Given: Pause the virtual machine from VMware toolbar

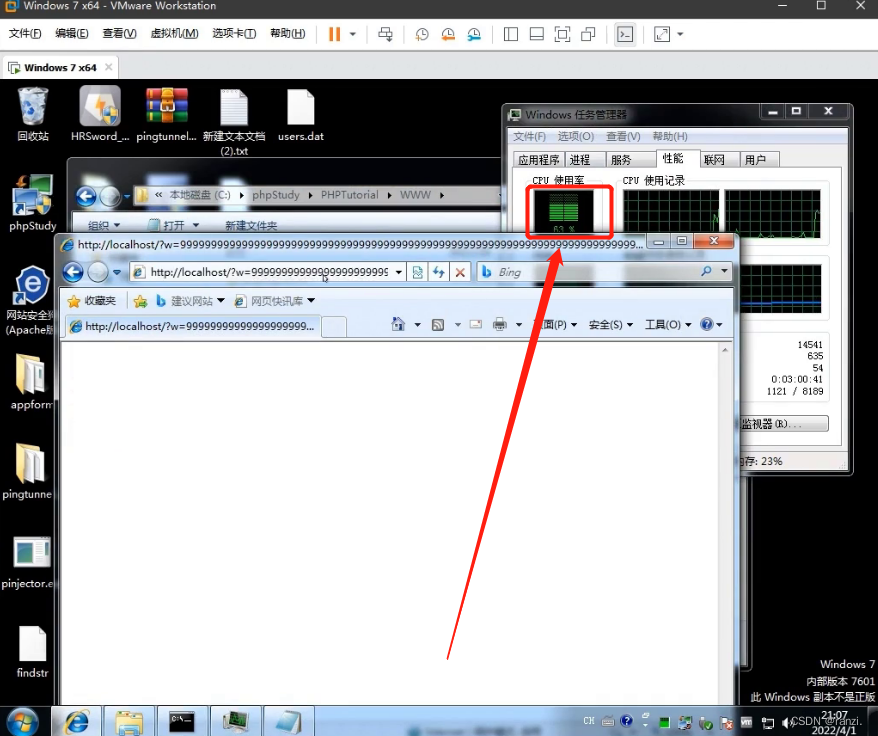Looking at the screenshot, I should coord(334,34).
